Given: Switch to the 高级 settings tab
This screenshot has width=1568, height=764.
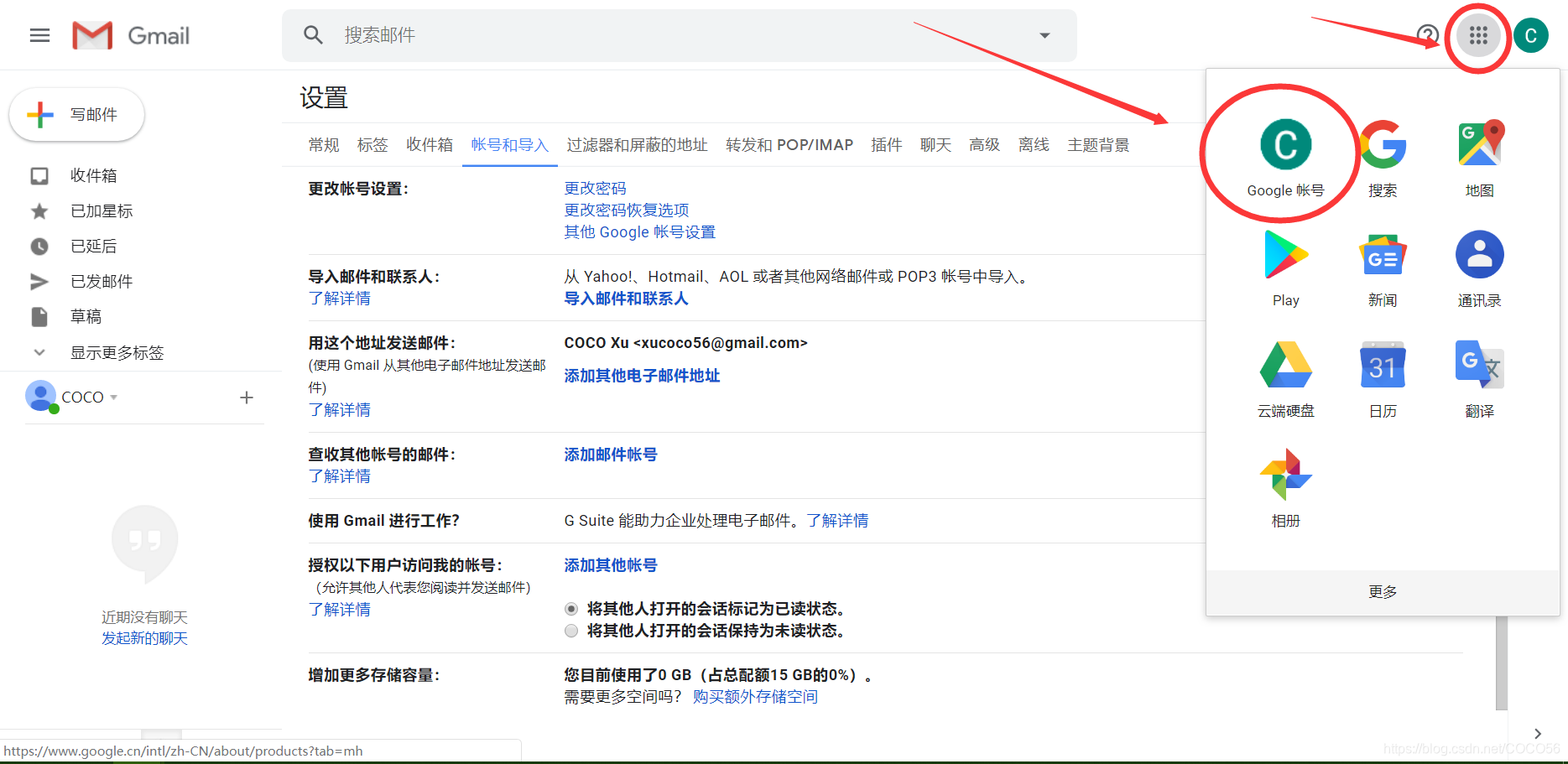Looking at the screenshot, I should [985, 145].
